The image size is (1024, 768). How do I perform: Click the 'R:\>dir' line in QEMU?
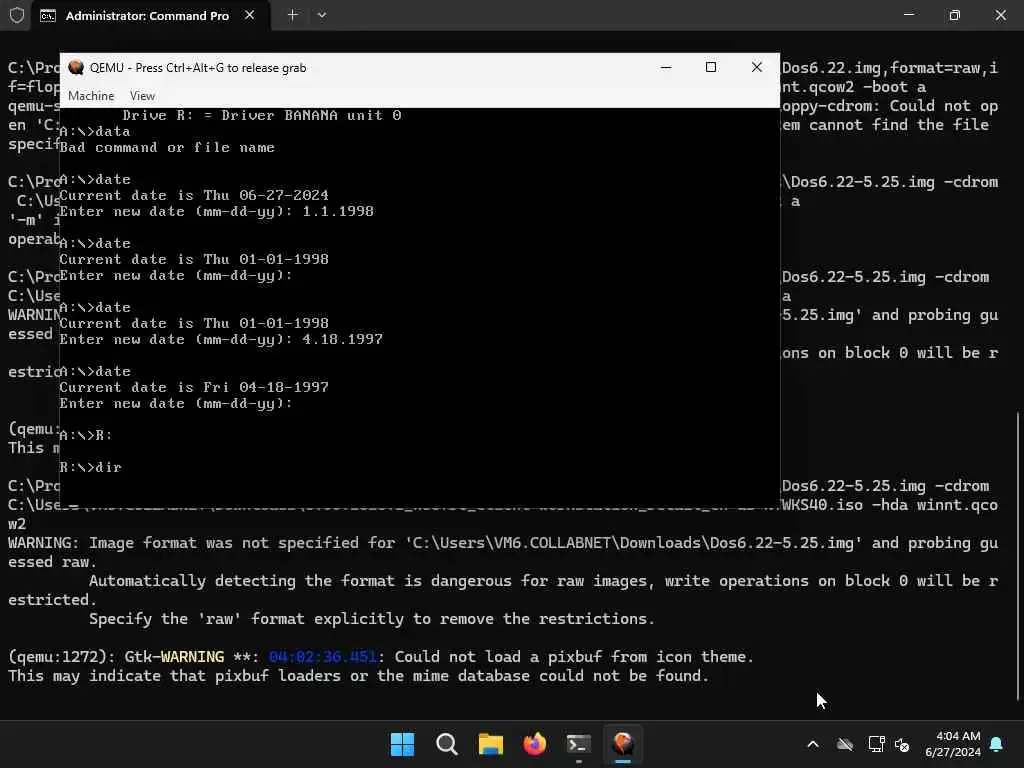91,467
